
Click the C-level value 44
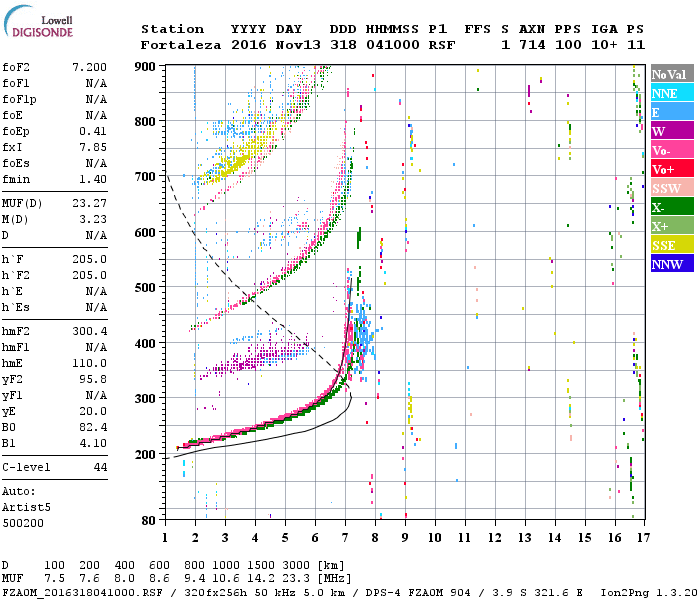tap(100, 467)
